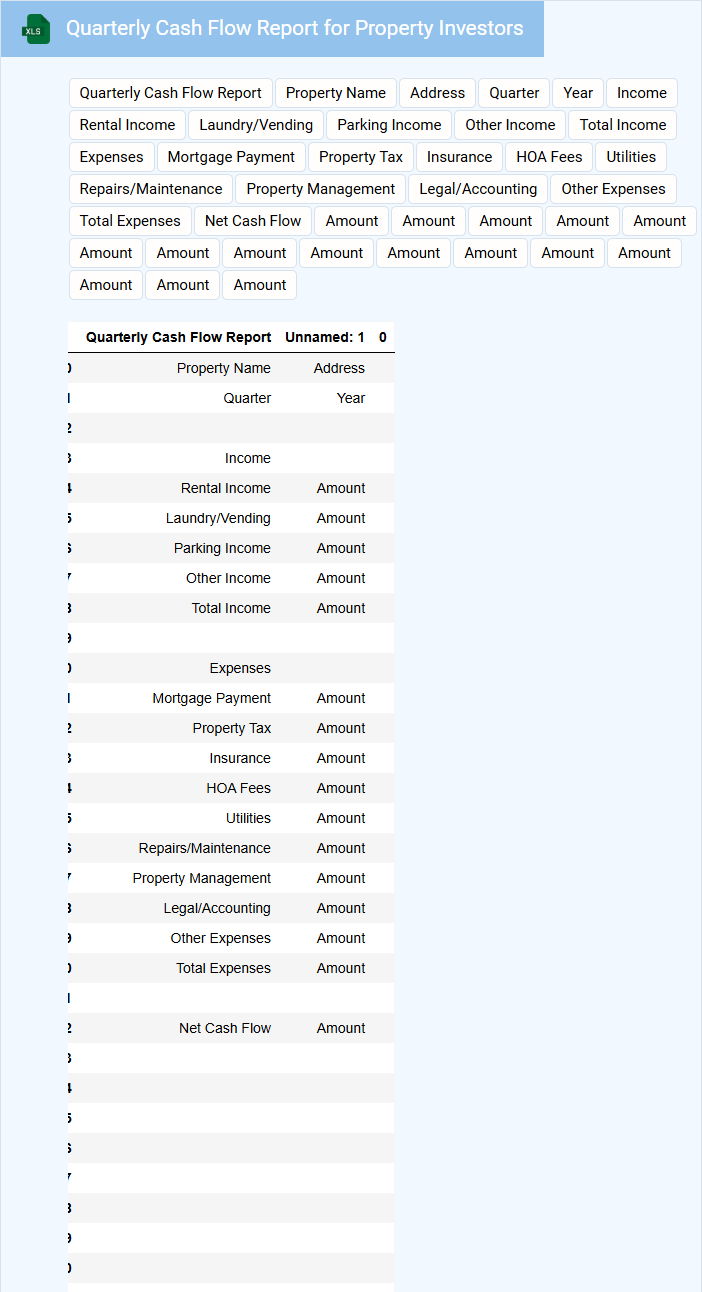The height and width of the screenshot is (1292, 702).
Task: Click the Property Name table cell
Action: pyautogui.click(x=224, y=368)
